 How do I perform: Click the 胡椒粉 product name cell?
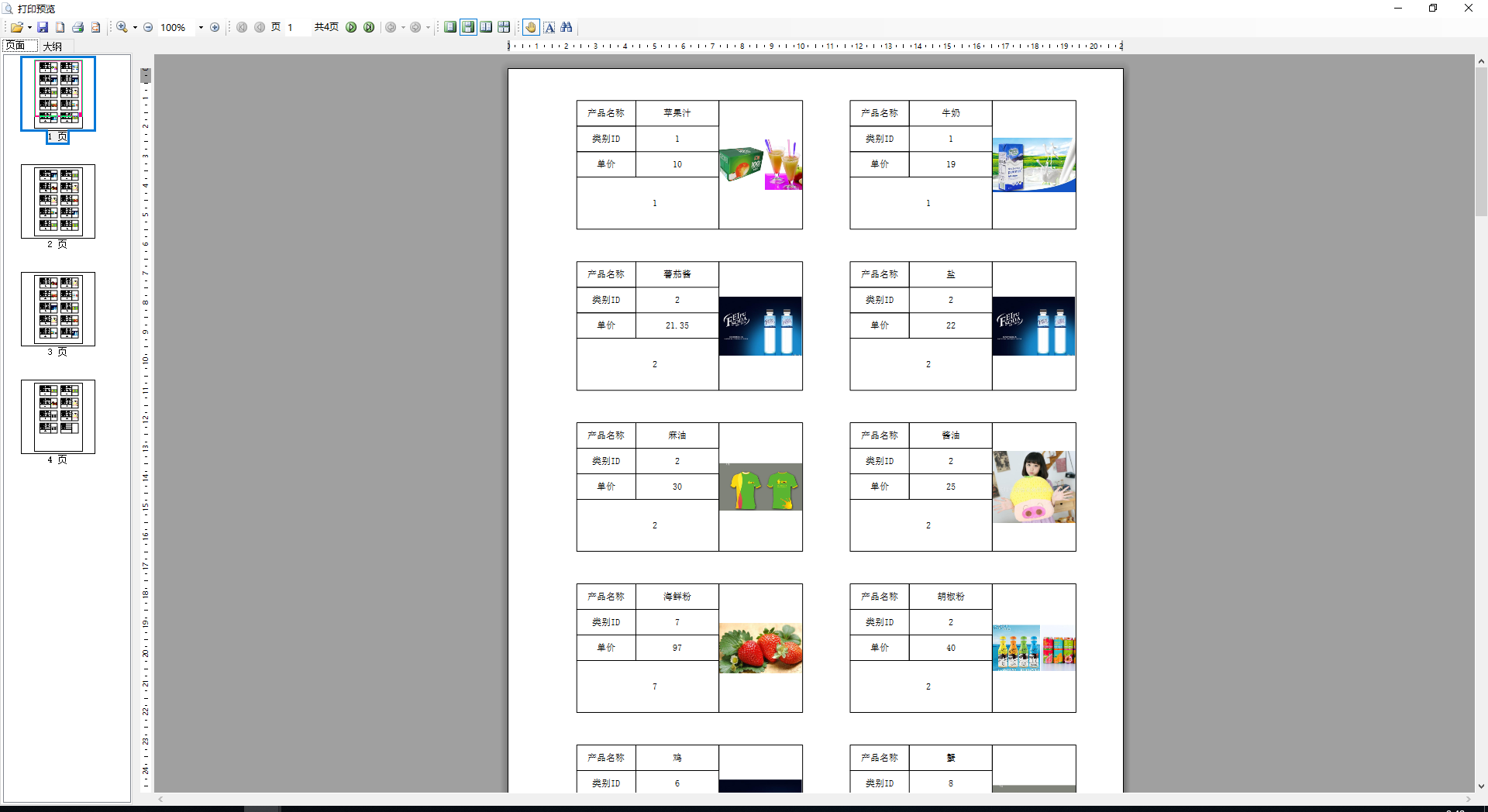(951, 597)
